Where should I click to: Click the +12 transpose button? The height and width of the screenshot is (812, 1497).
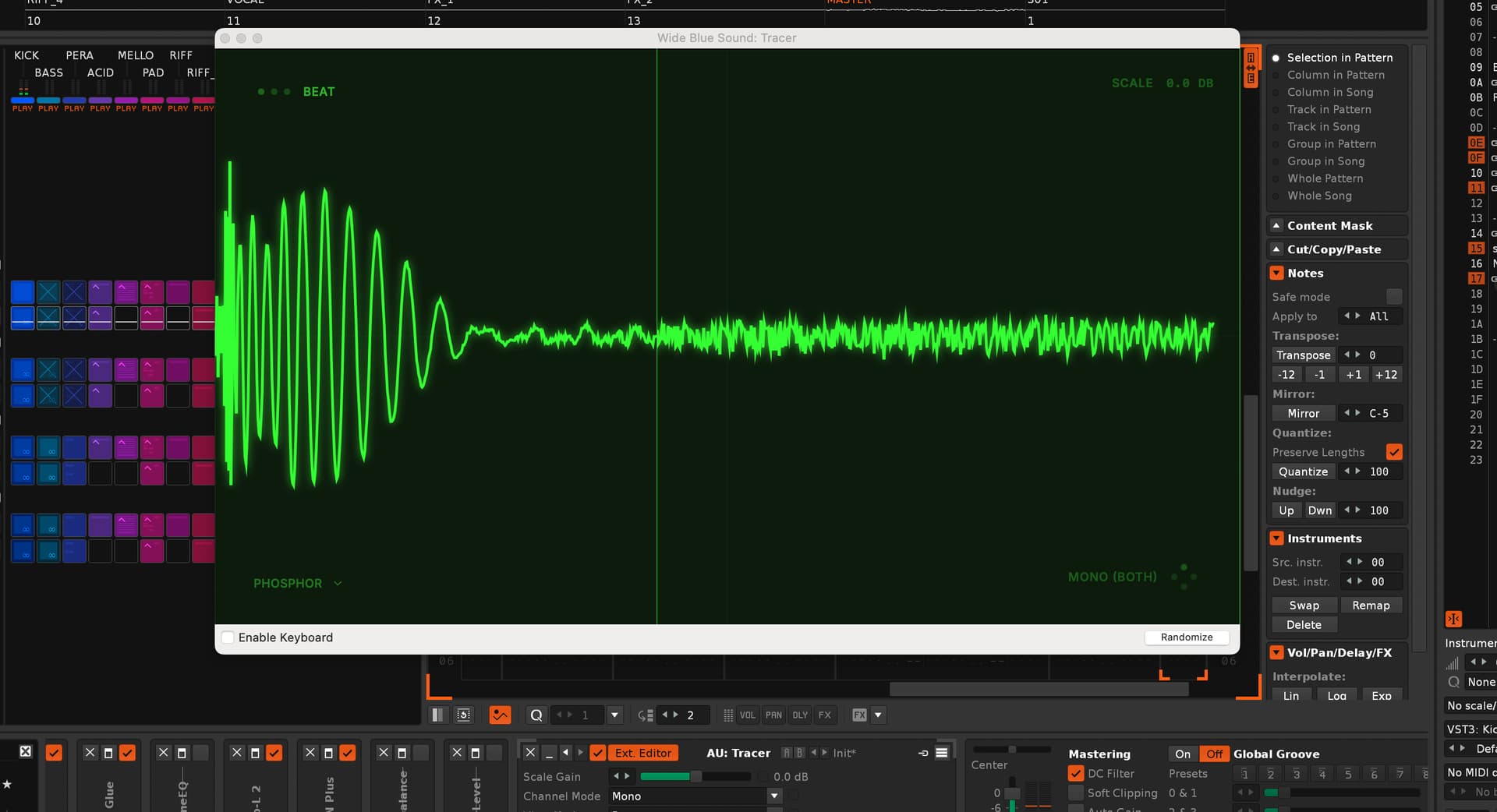click(1386, 375)
